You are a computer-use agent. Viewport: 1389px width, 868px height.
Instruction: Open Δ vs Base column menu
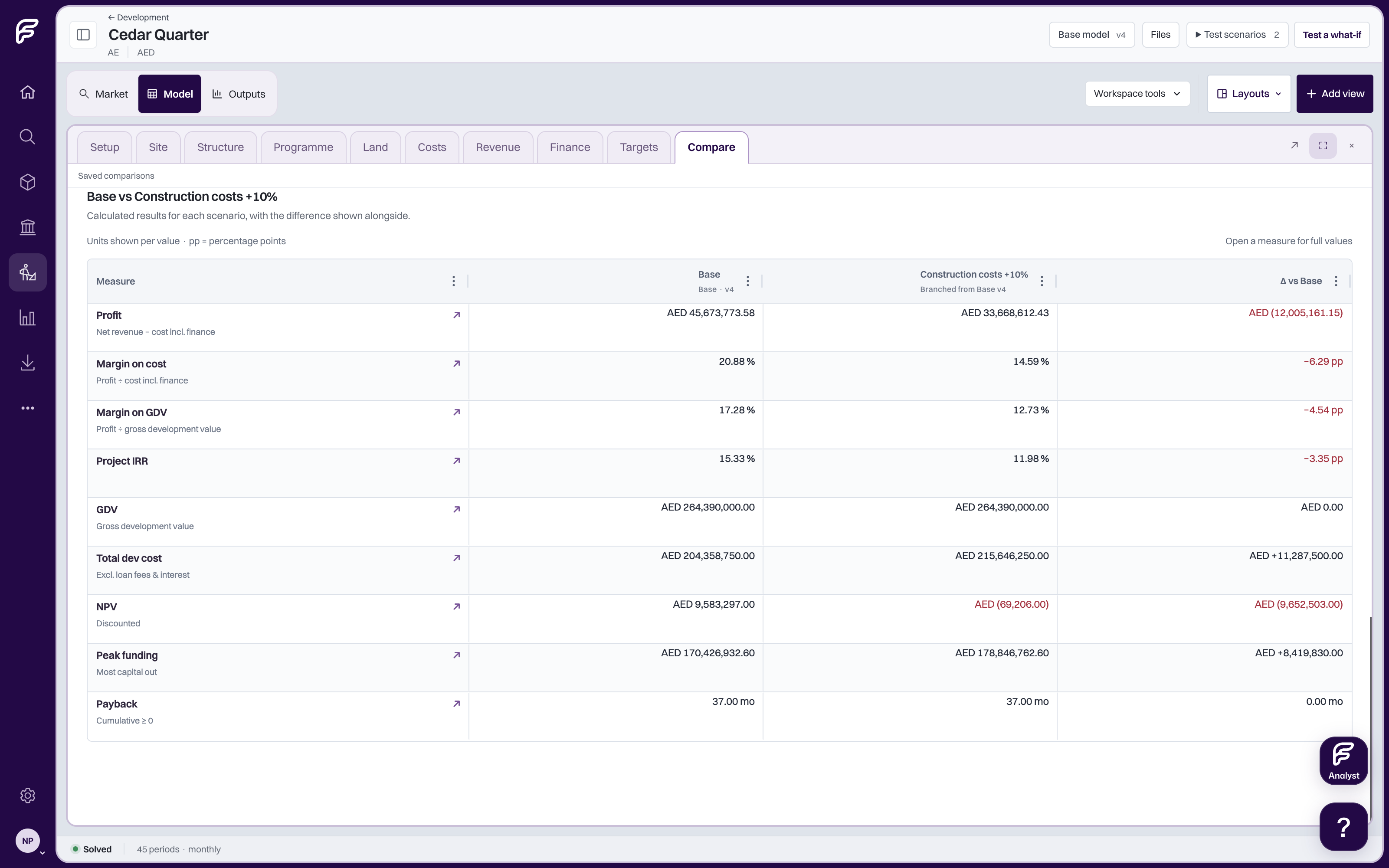pos(1336,281)
